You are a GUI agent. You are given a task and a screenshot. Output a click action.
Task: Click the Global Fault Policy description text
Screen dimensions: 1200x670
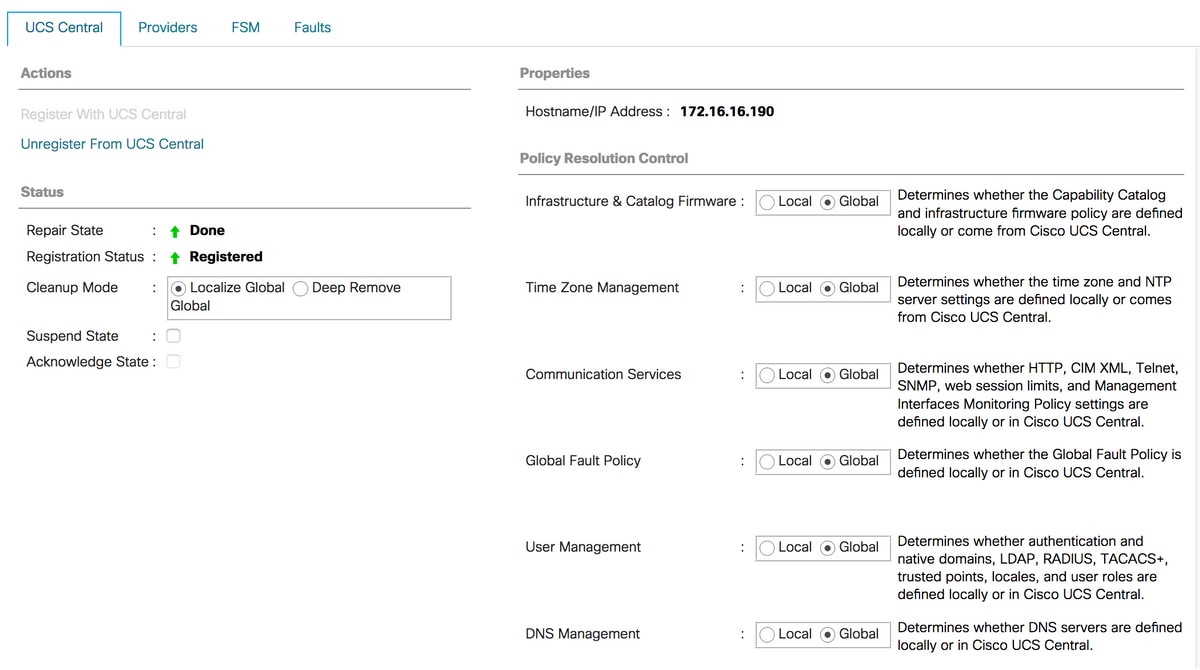click(1039, 463)
